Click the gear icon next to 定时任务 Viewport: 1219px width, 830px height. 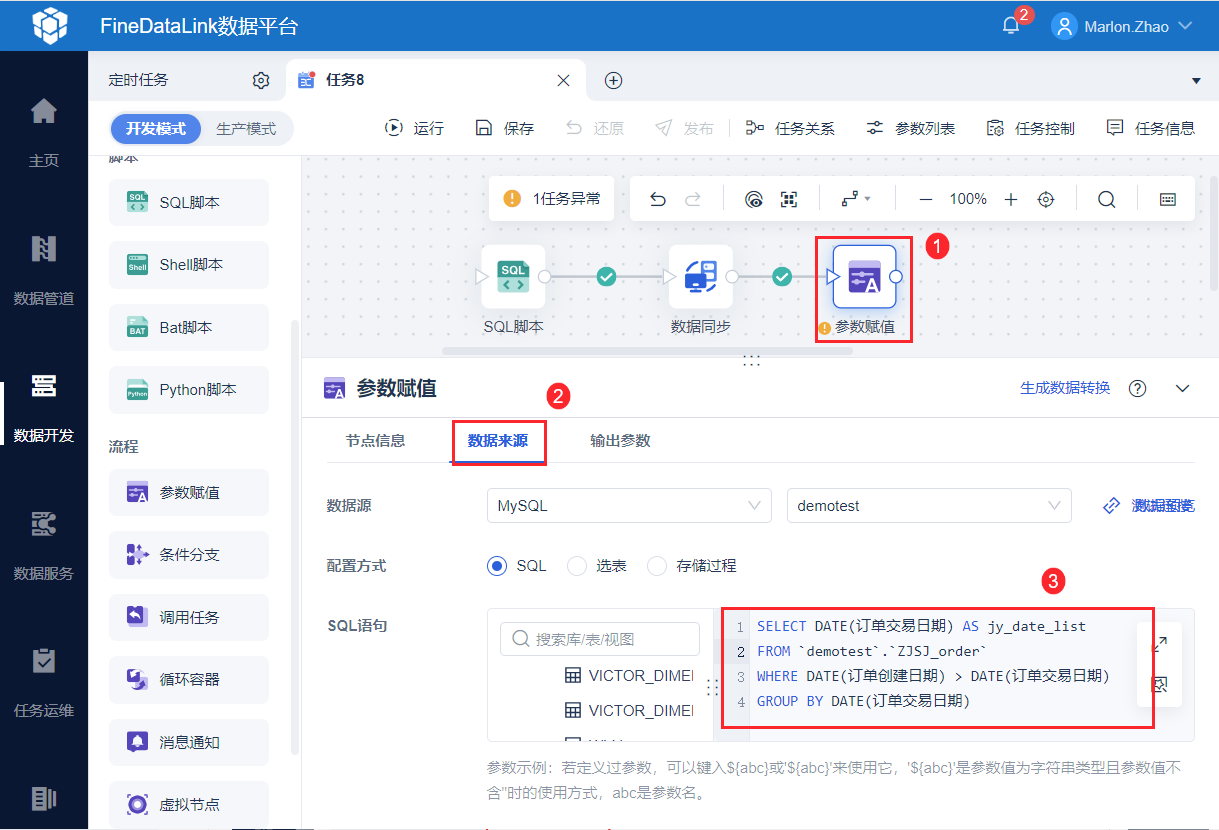point(261,80)
